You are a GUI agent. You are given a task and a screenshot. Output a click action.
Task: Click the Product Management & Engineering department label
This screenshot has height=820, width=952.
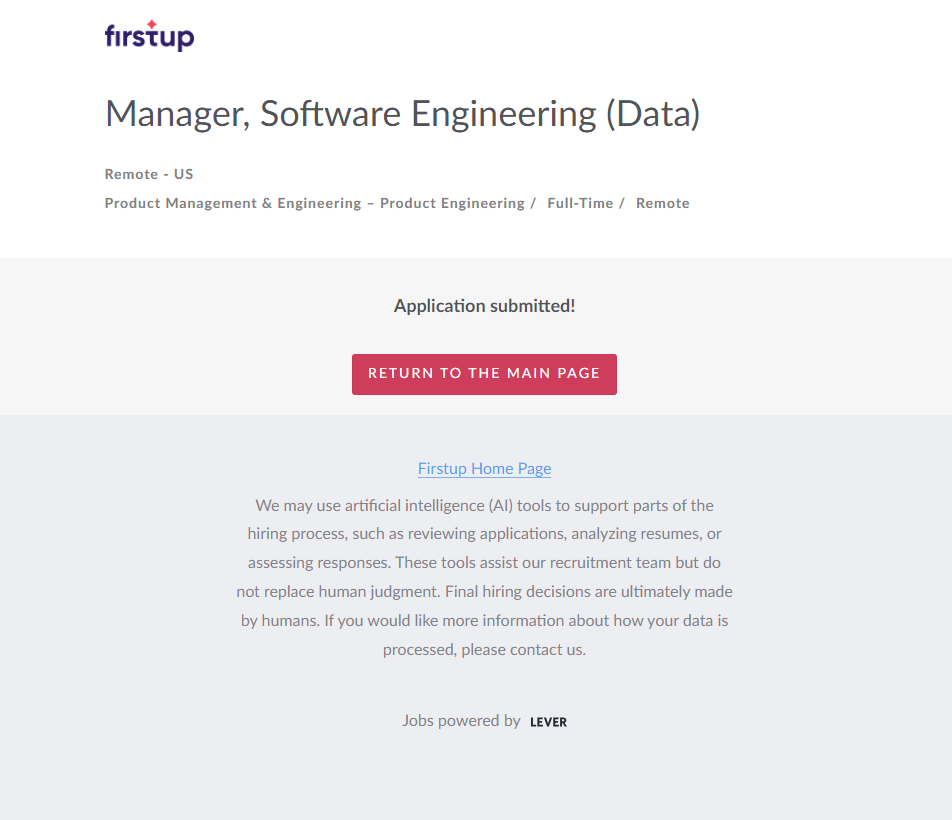pyautogui.click(x=233, y=203)
